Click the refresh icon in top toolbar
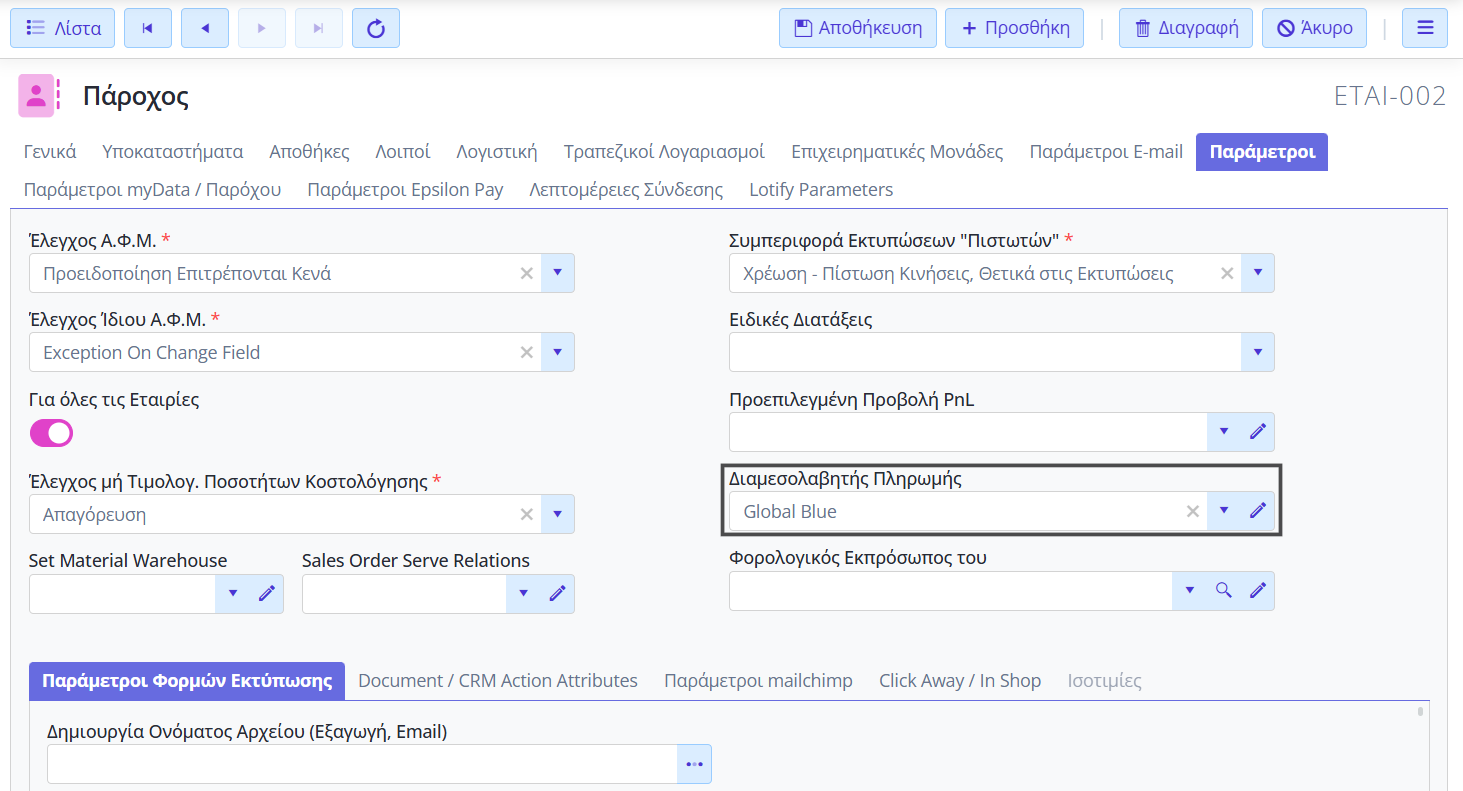This screenshot has width=1463, height=791. (376, 28)
